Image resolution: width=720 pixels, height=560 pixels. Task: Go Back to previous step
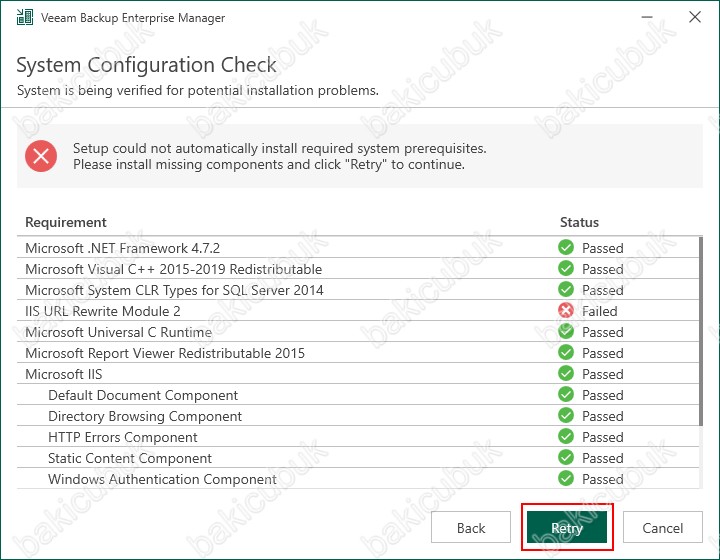coord(471,527)
